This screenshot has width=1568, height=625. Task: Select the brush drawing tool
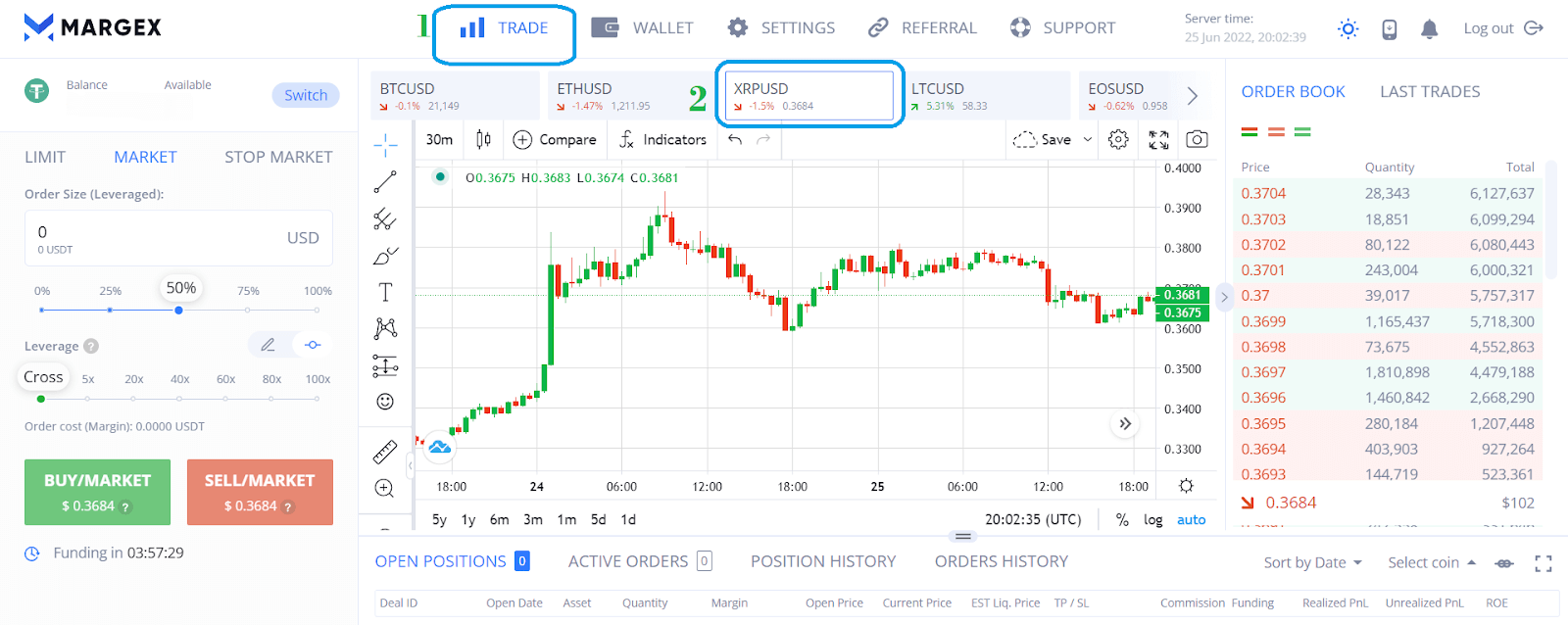pos(385,256)
